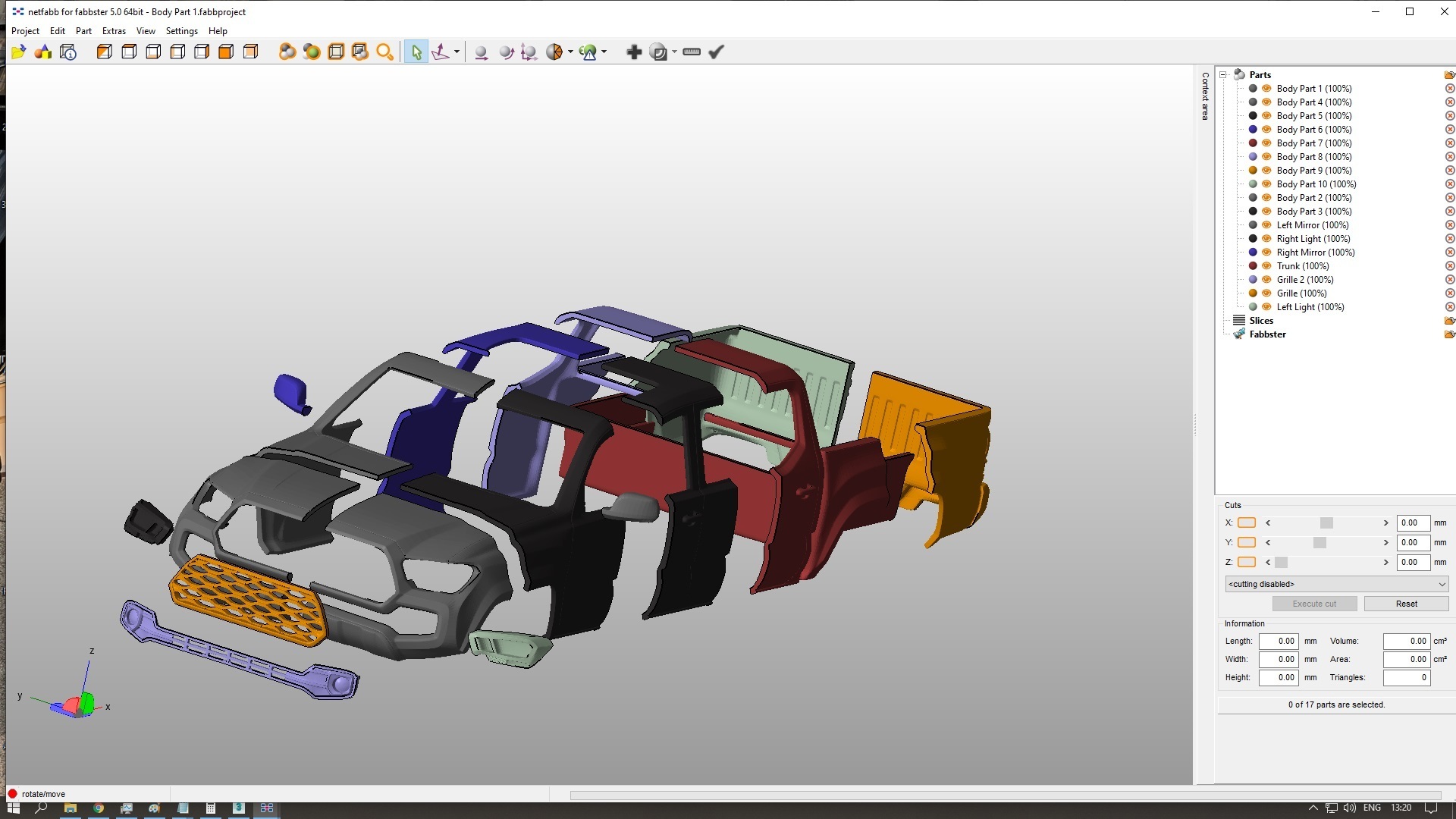Screen dimensions: 1456x819
Task: Click the Body Part 7 color sphere
Action: [x=1253, y=143]
